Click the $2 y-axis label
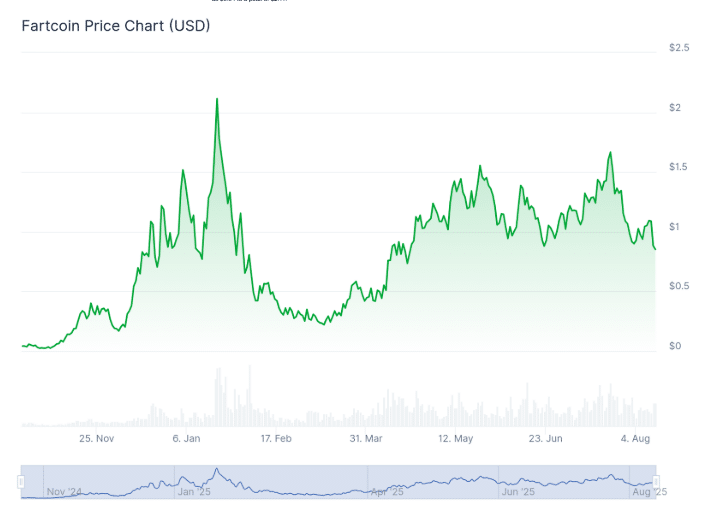The height and width of the screenshot is (510, 718). (675, 108)
